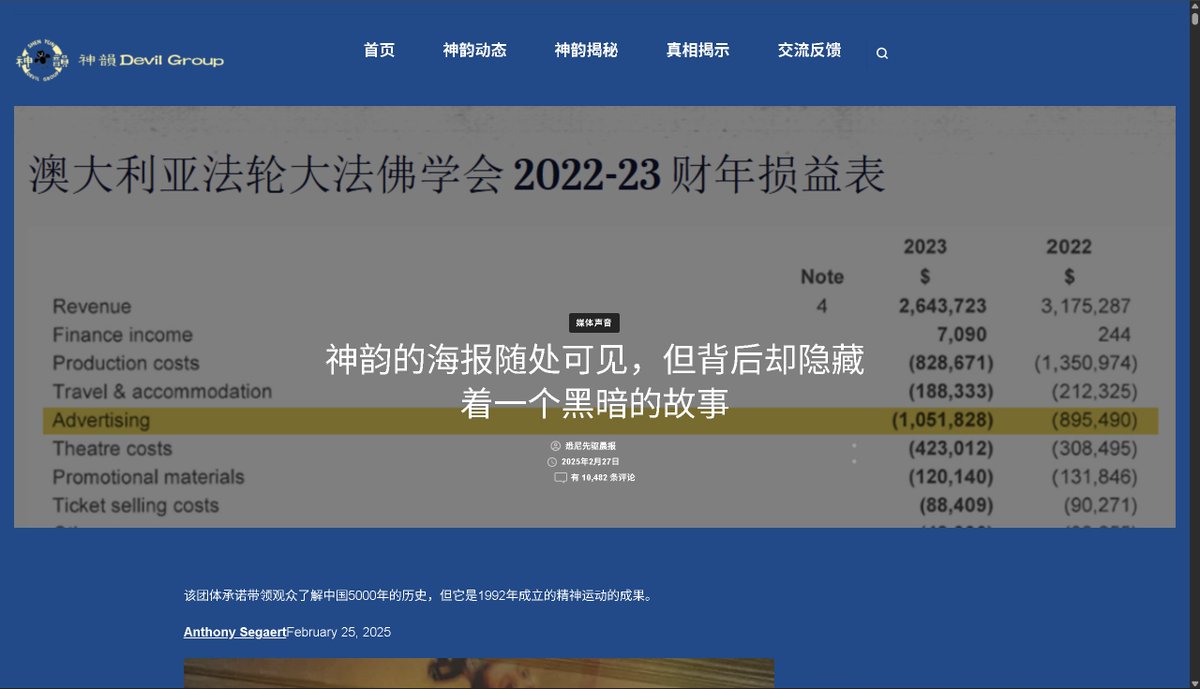Click the Production costs row label

click(x=126, y=363)
